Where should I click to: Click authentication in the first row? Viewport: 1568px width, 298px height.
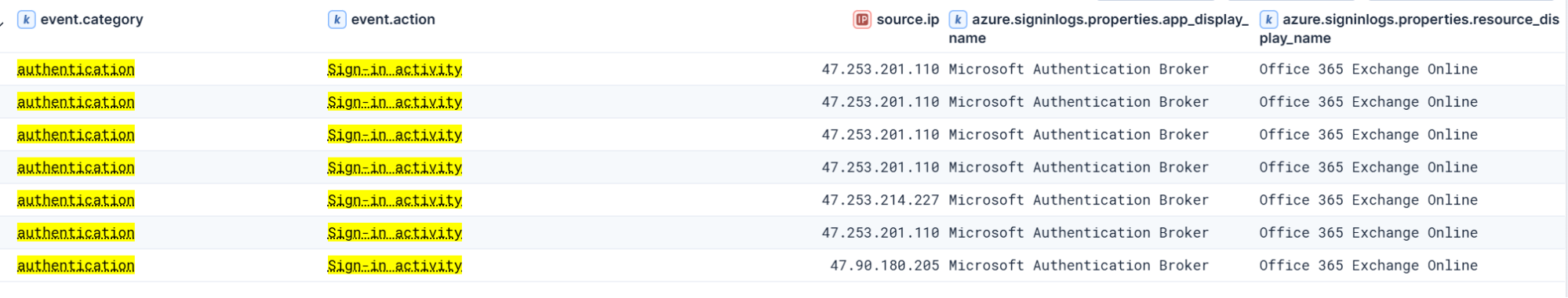click(76, 70)
